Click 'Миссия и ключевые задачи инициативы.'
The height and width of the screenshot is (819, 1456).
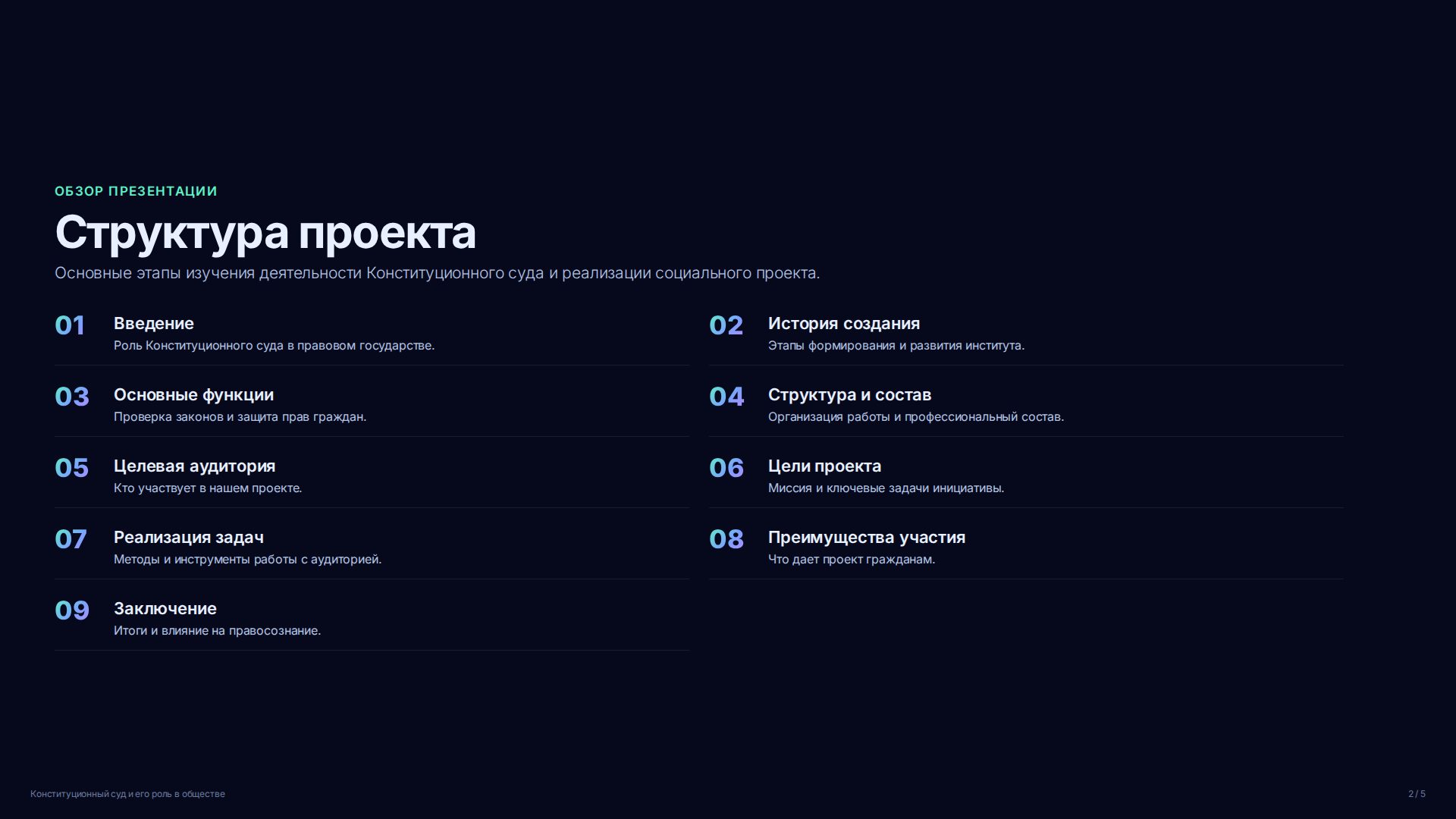886,488
